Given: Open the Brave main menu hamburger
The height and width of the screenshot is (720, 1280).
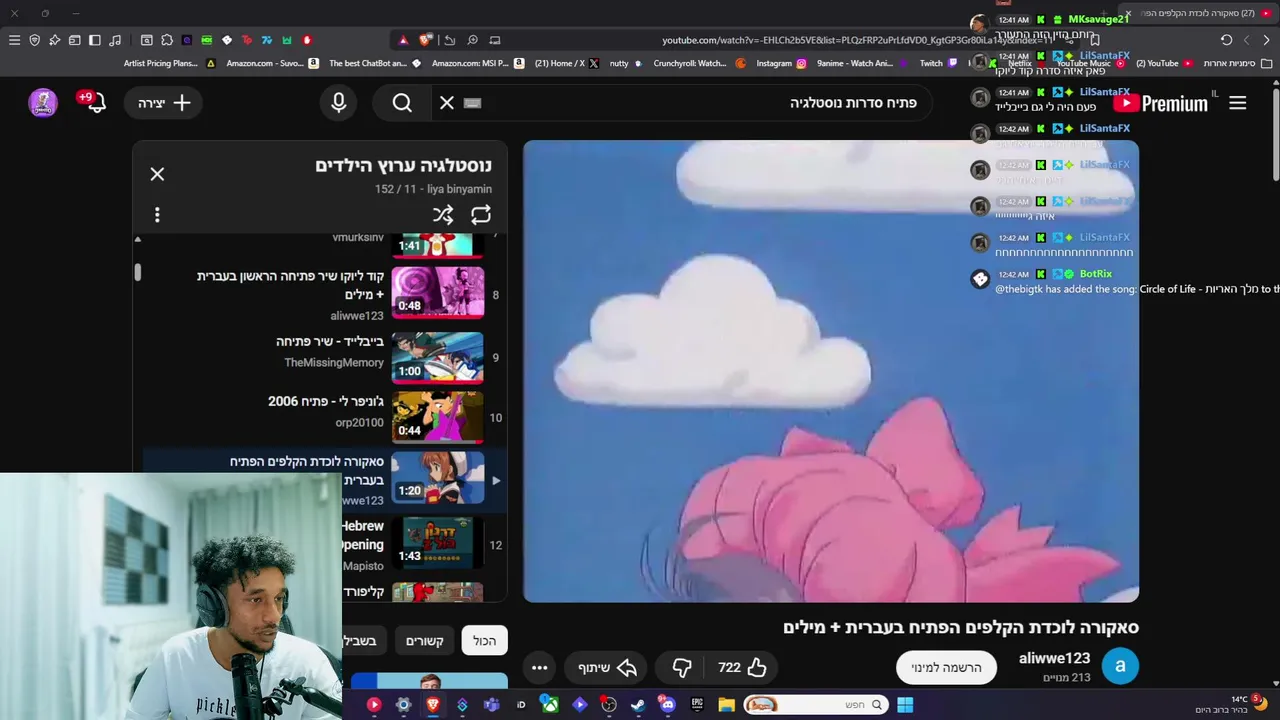Looking at the screenshot, I should pos(14,40).
